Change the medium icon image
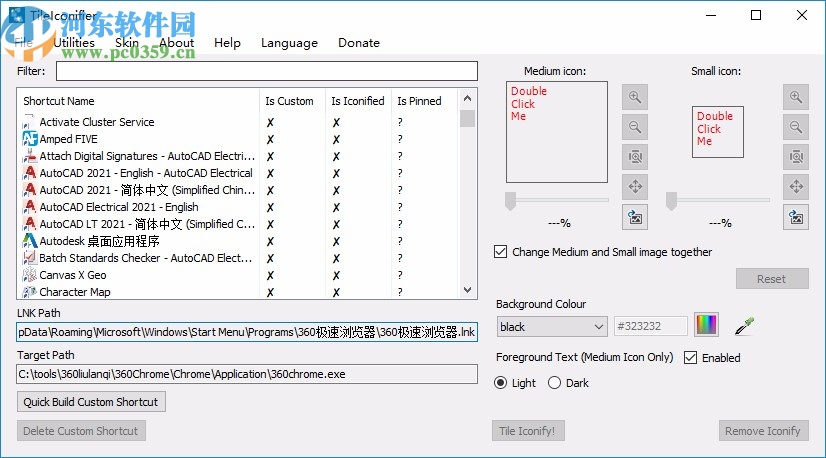Image resolution: width=826 pixels, height=458 pixels. (x=635, y=217)
